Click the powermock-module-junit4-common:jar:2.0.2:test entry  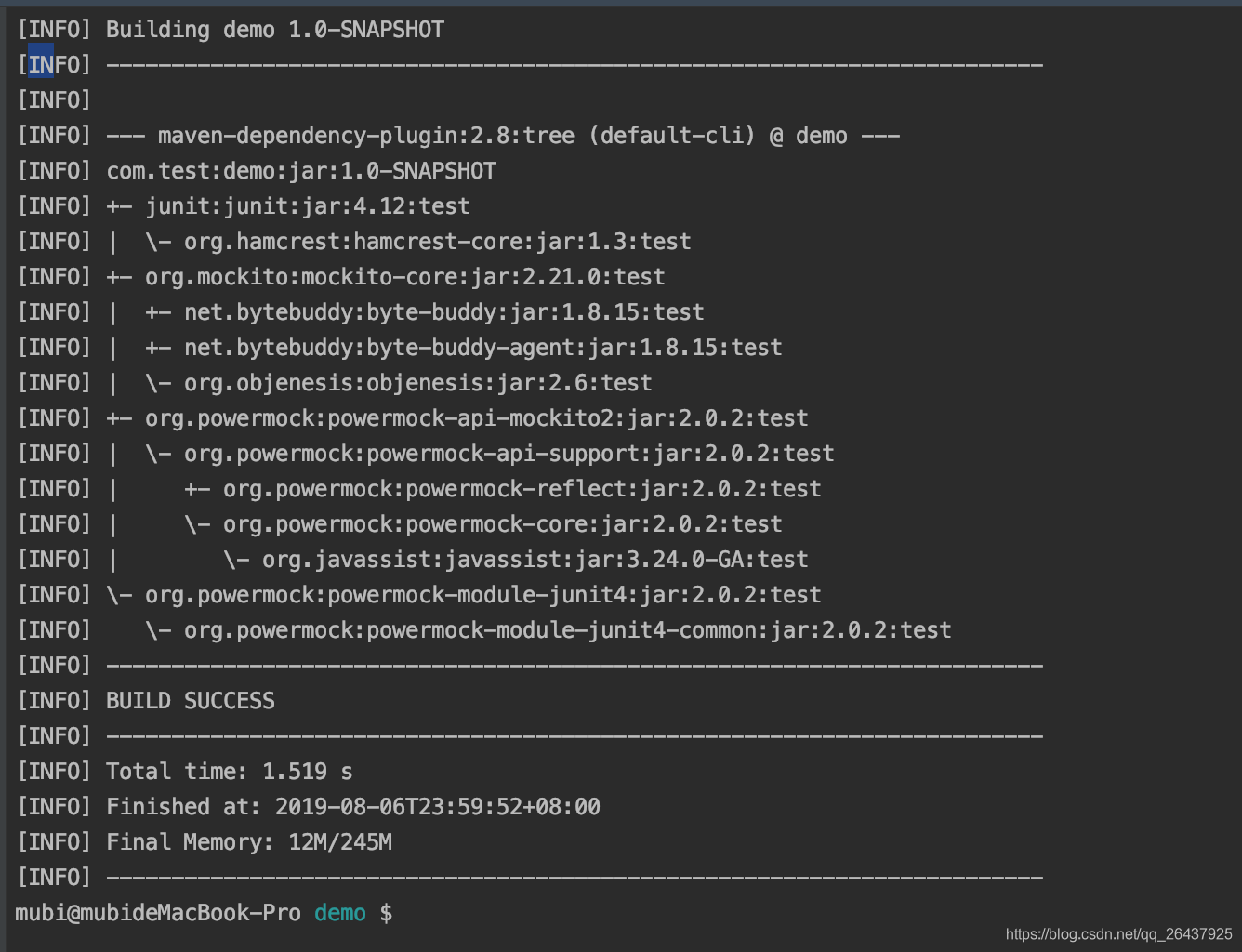[x=568, y=630]
